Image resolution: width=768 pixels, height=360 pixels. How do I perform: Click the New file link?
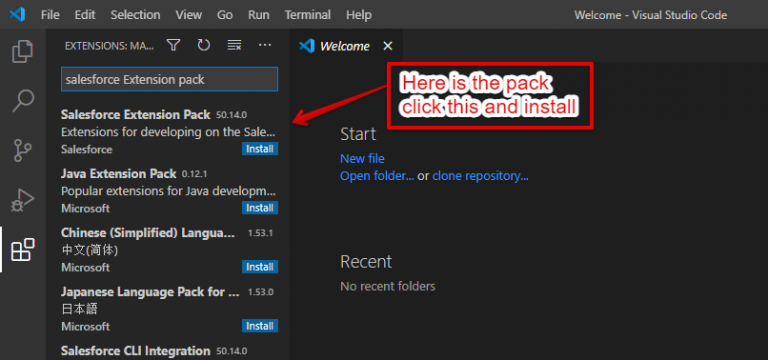(x=362, y=159)
